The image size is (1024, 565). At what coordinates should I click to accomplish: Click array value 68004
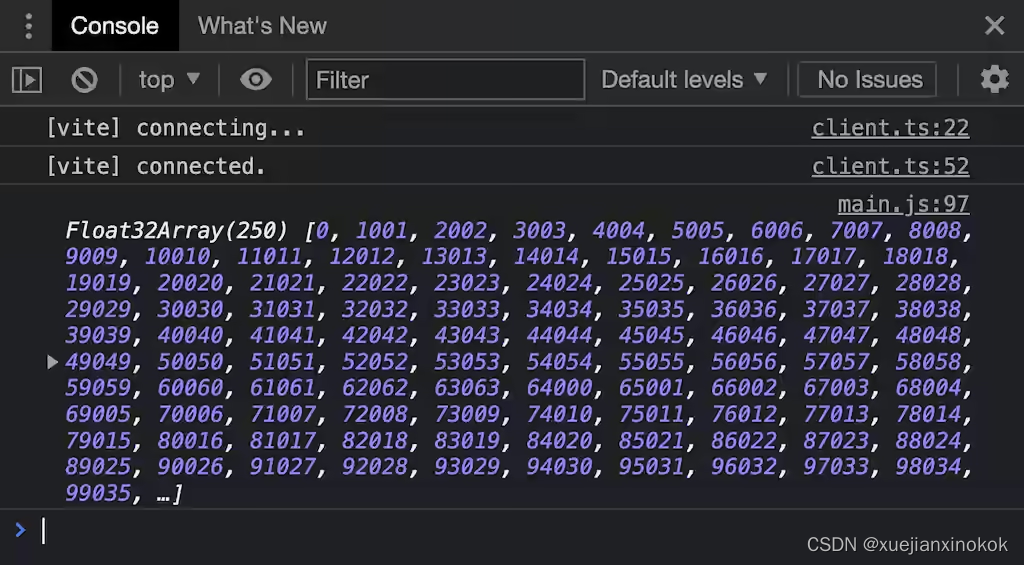928,388
